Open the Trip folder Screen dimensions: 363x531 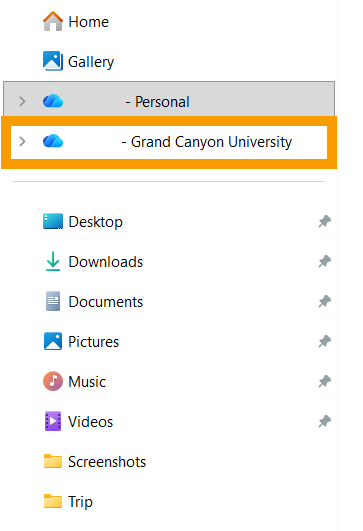pos(80,502)
